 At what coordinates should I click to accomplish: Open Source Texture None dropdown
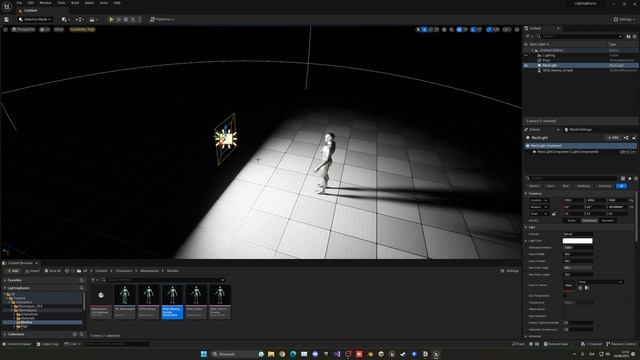tap(601, 282)
